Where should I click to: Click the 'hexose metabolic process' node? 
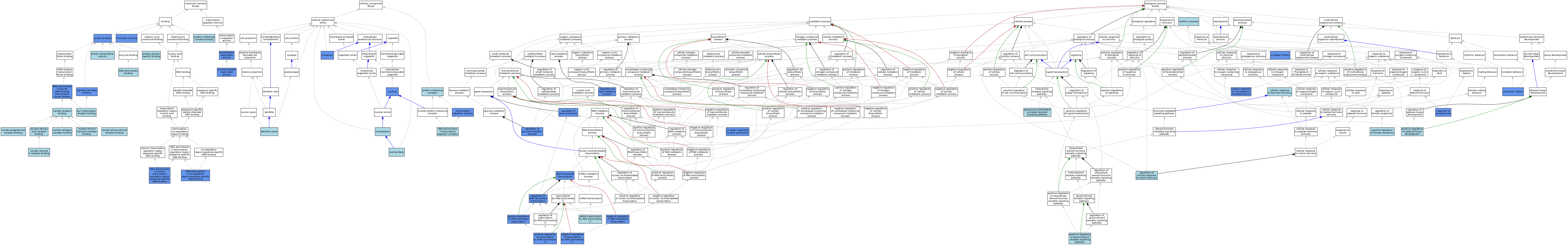(460, 92)
